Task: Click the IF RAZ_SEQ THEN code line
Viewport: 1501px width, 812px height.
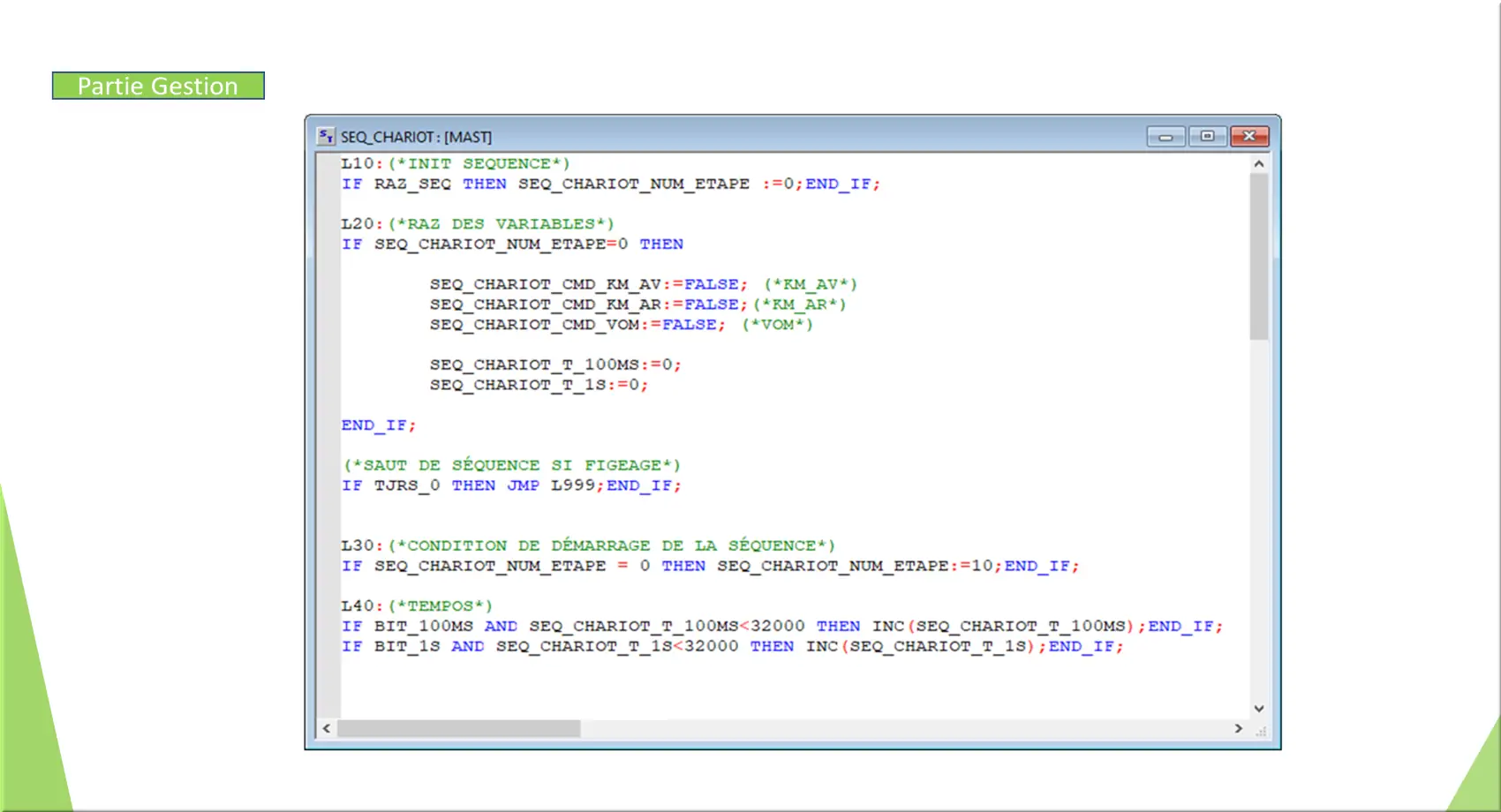Action: (x=611, y=184)
